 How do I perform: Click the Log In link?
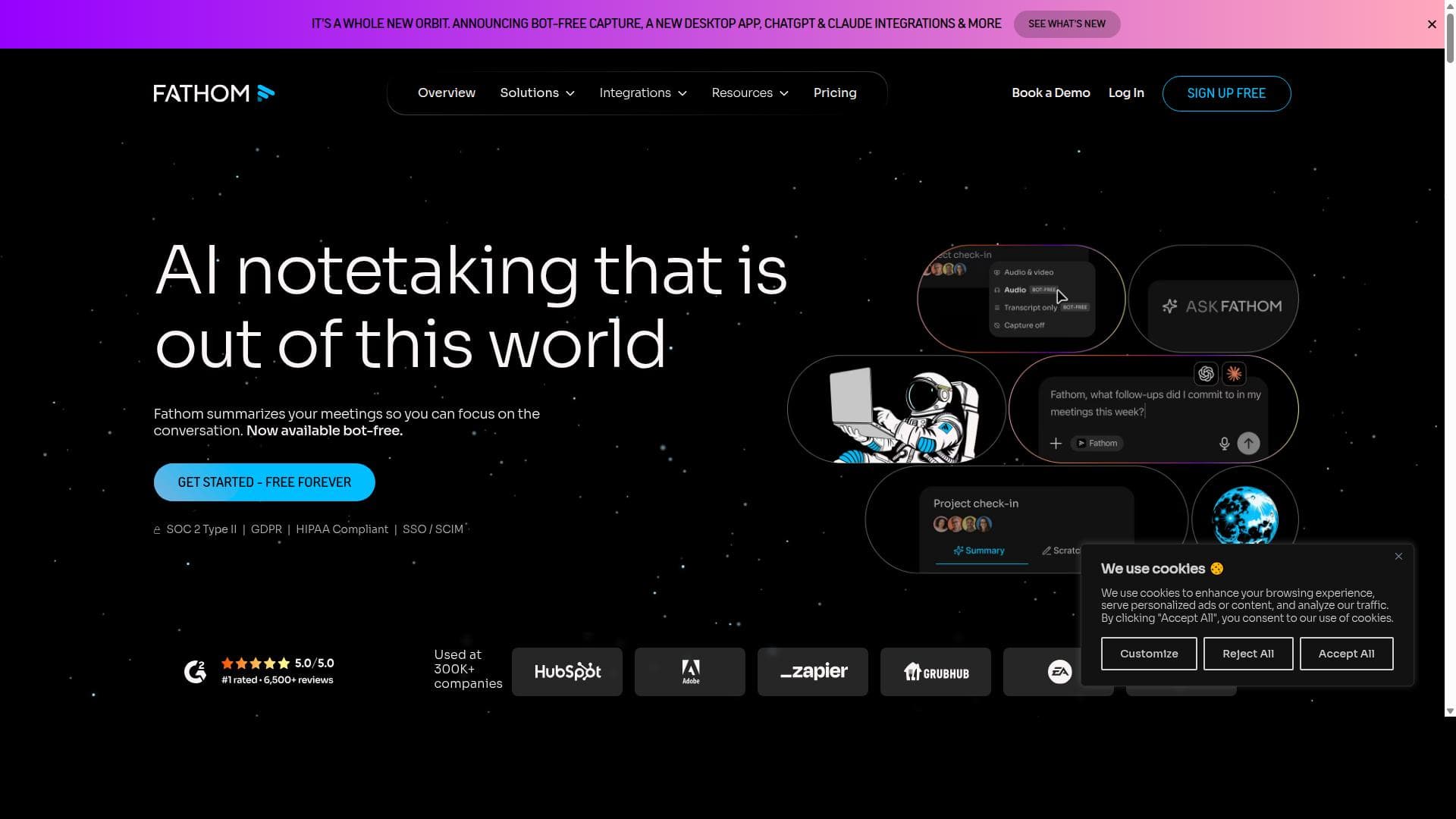1126,93
